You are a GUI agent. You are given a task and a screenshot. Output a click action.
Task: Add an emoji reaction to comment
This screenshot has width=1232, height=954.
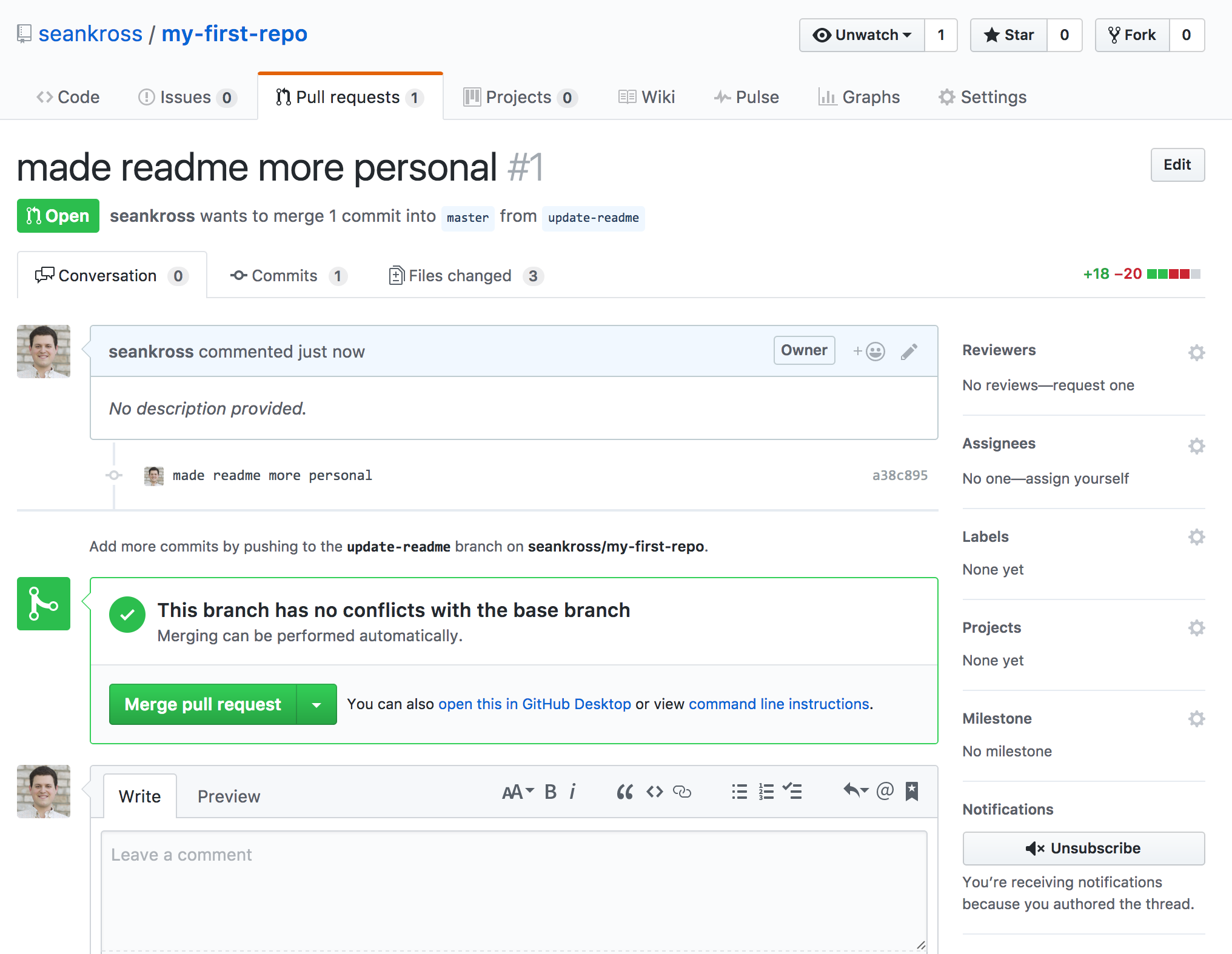tap(869, 352)
